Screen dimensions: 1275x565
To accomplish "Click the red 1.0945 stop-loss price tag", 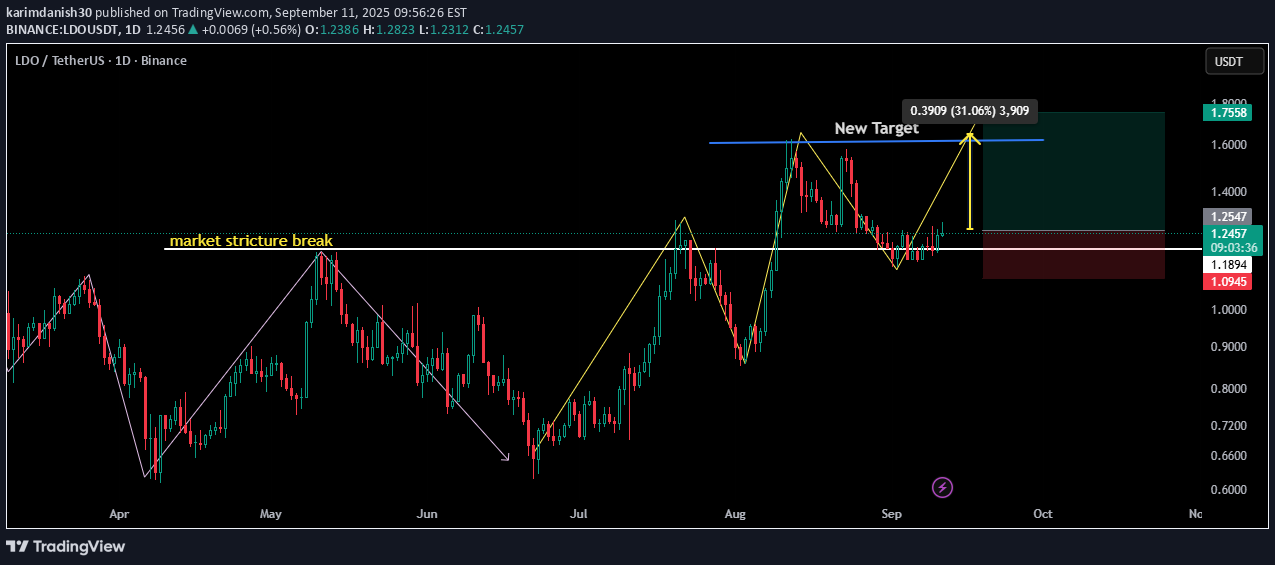I will [1229, 283].
